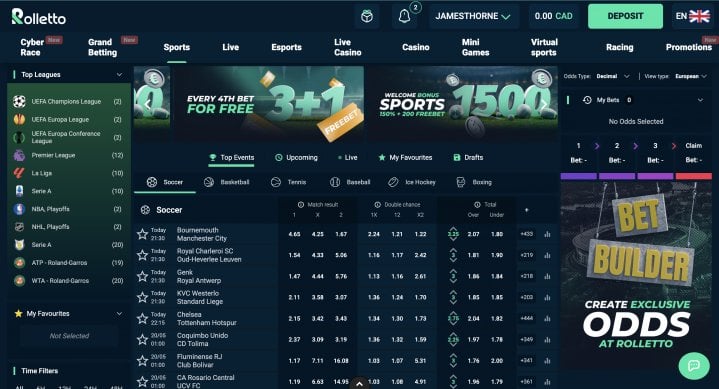
Task: Open the Racing section
Action: tap(619, 47)
